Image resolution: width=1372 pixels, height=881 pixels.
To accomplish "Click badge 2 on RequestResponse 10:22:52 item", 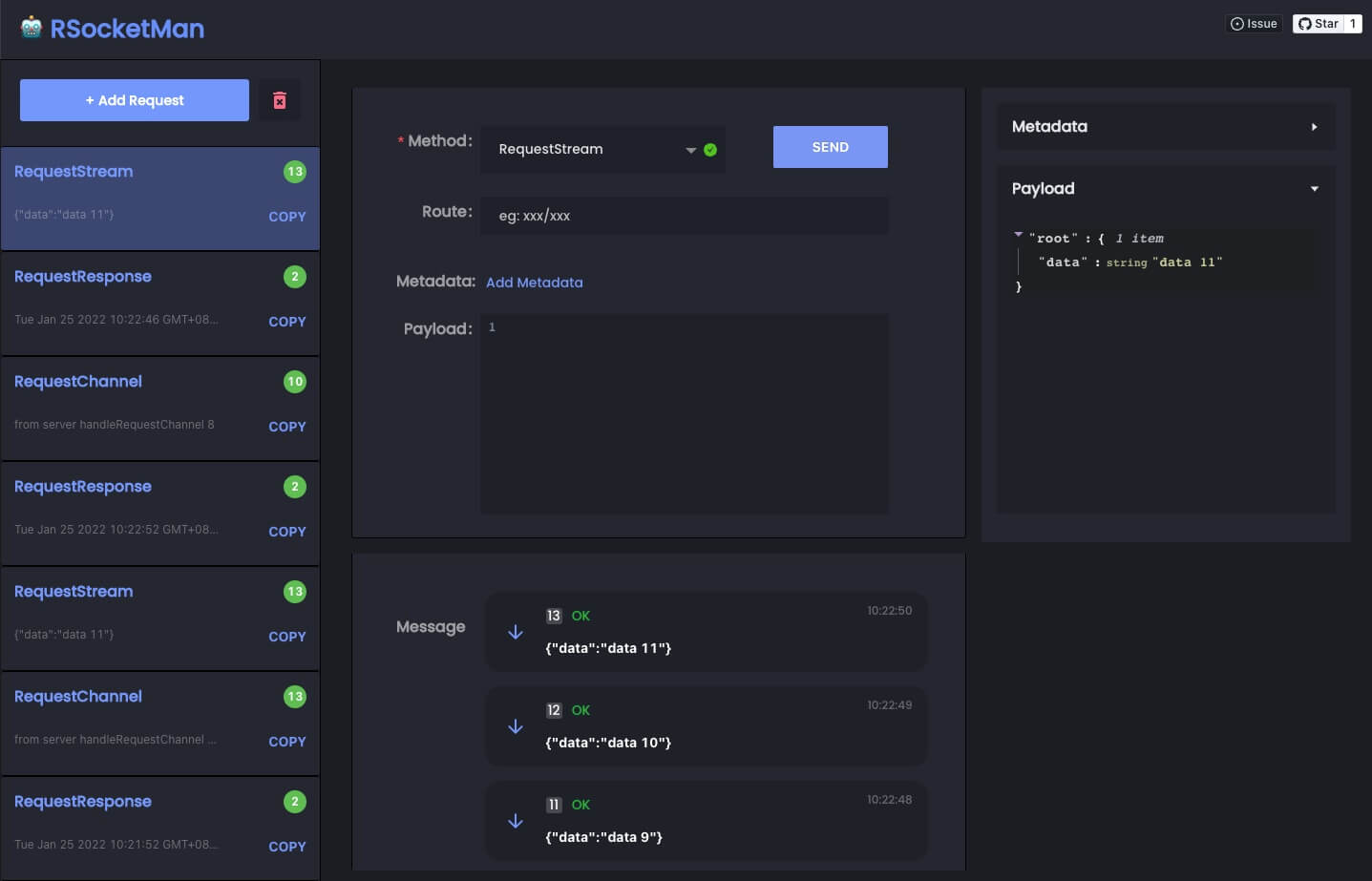I will 295,487.
